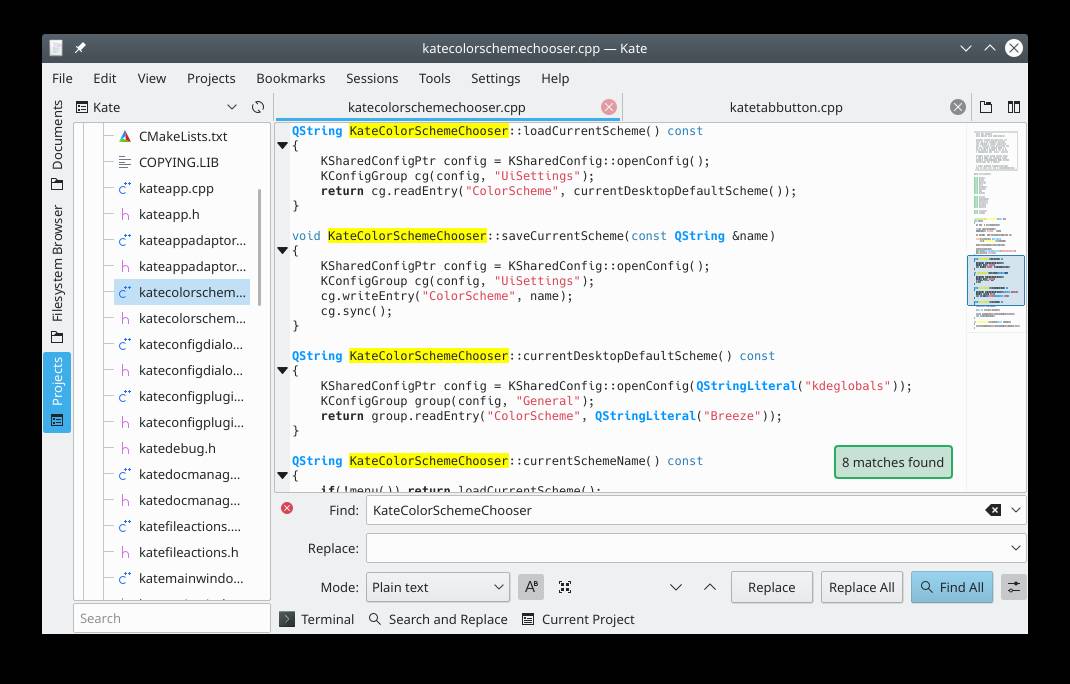Reload the Kate project with the refresh icon
The height and width of the screenshot is (684, 1070).
tap(258, 107)
